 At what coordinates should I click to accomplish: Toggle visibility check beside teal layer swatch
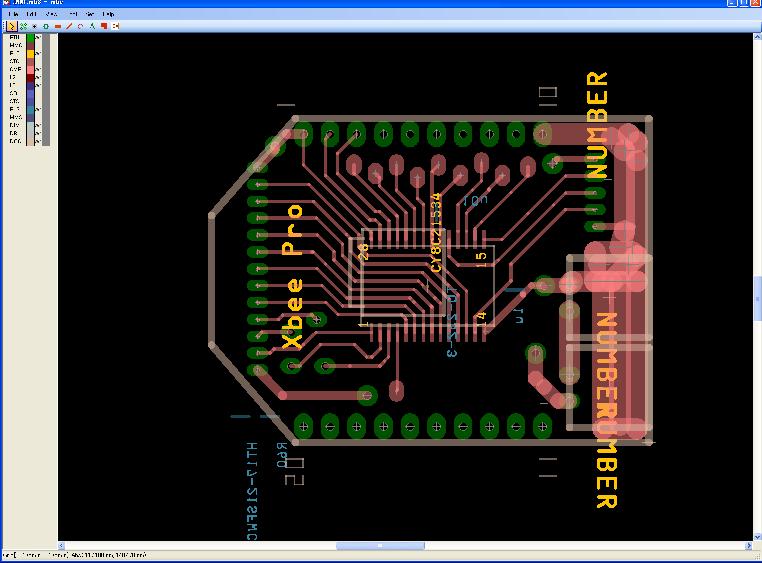pyautogui.click(x=38, y=109)
